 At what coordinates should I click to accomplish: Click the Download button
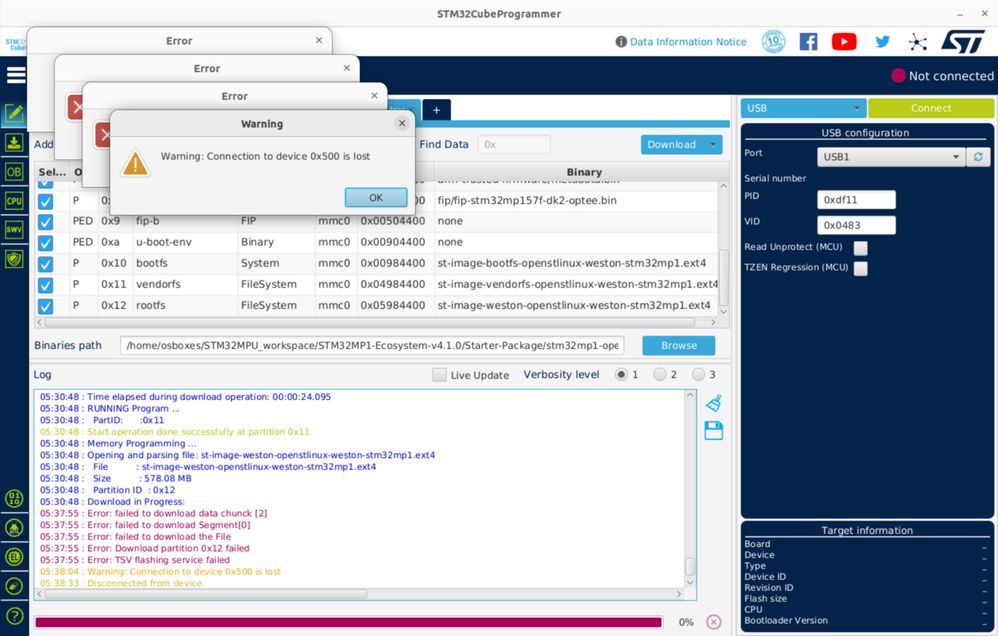click(672, 145)
